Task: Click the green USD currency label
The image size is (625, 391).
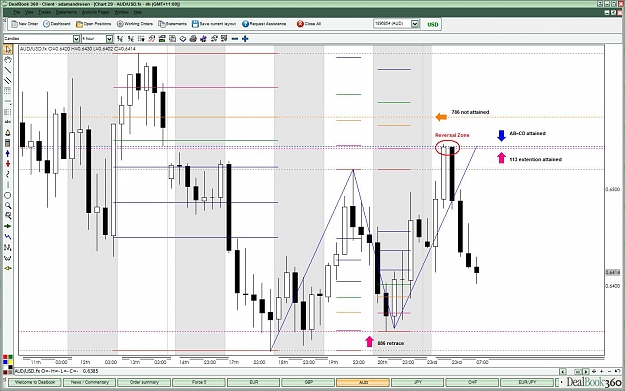Action: point(432,24)
